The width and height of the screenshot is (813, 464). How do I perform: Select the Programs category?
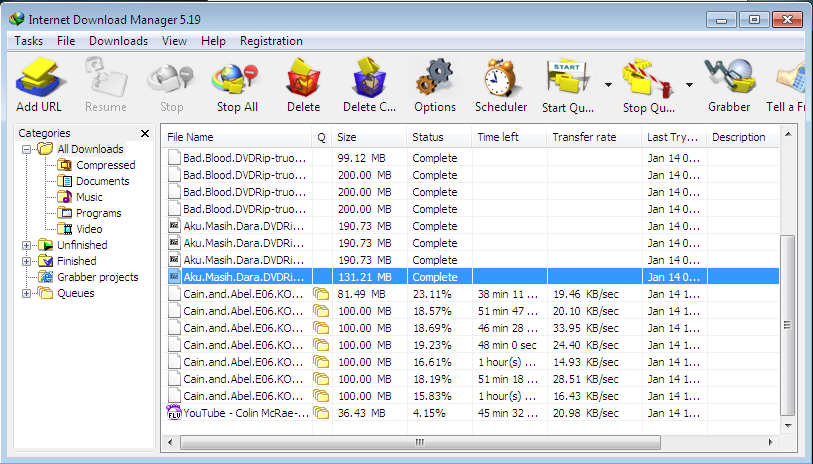(x=98, y=213)
